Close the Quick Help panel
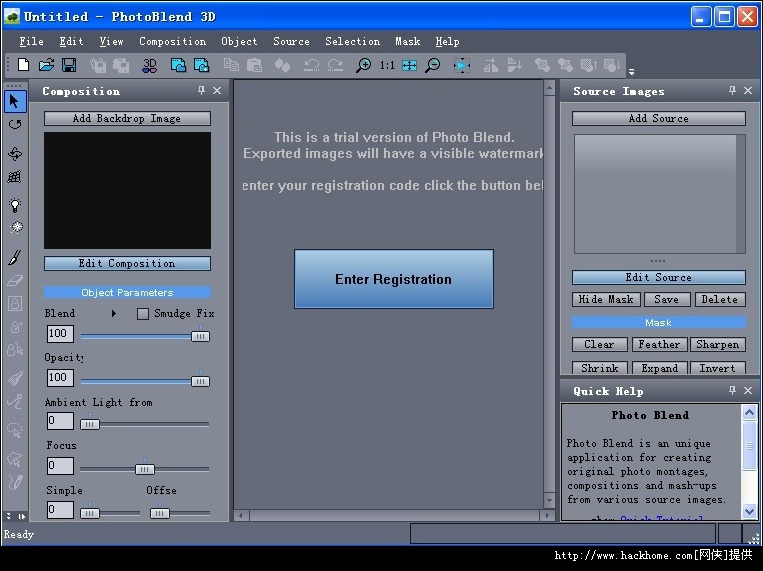This screenshot has height=571, width=763. coord(748,390)
